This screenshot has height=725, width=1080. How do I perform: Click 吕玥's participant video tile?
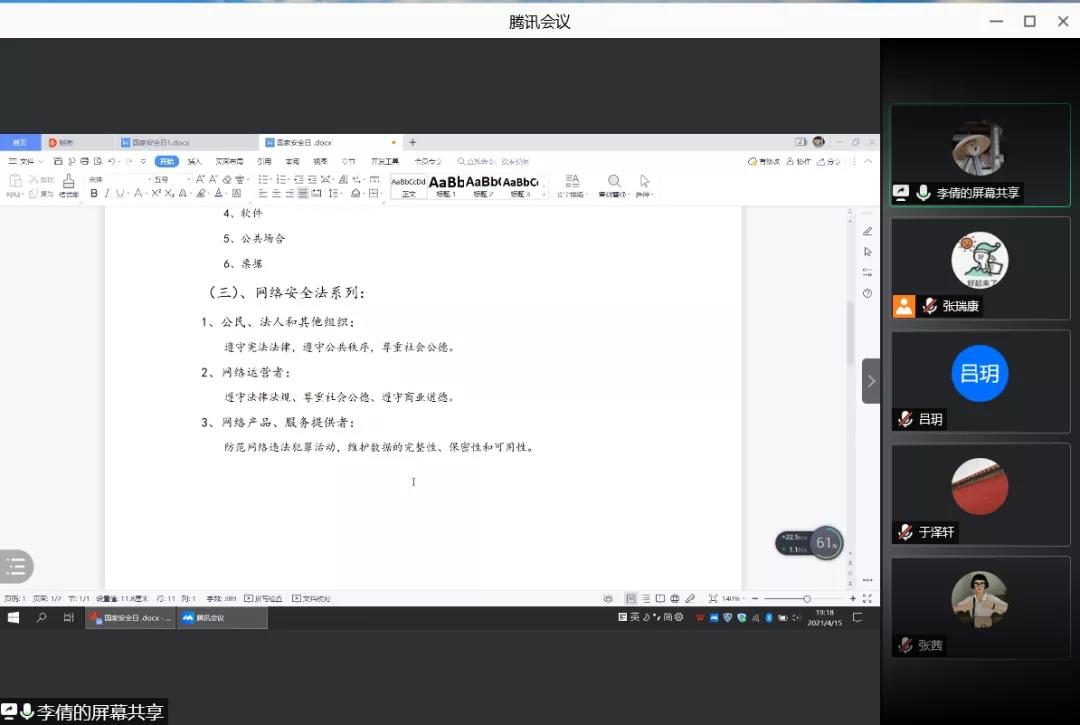tap(979, 381)
